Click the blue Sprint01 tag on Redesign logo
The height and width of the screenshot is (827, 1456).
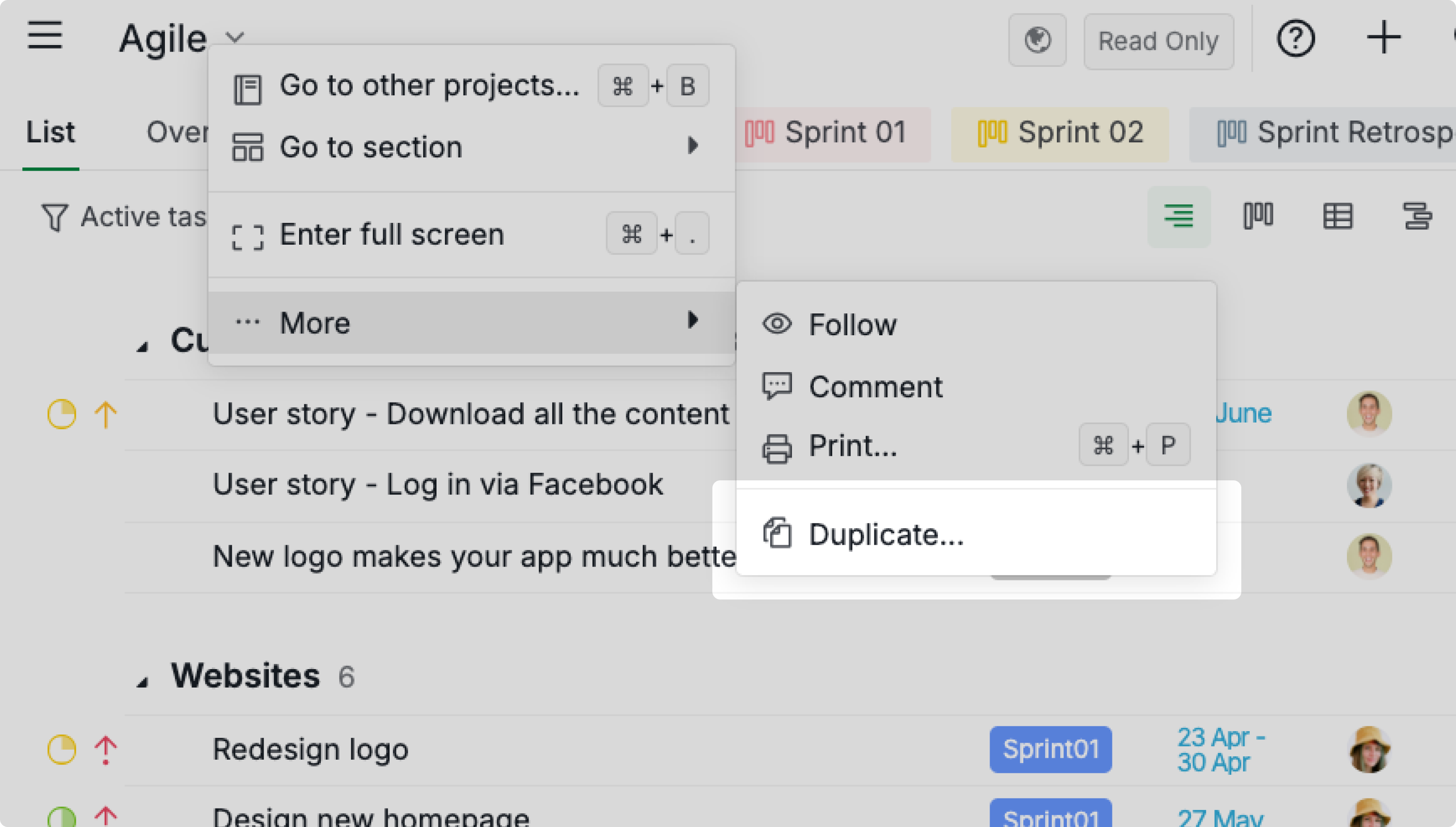(1051, 749)
